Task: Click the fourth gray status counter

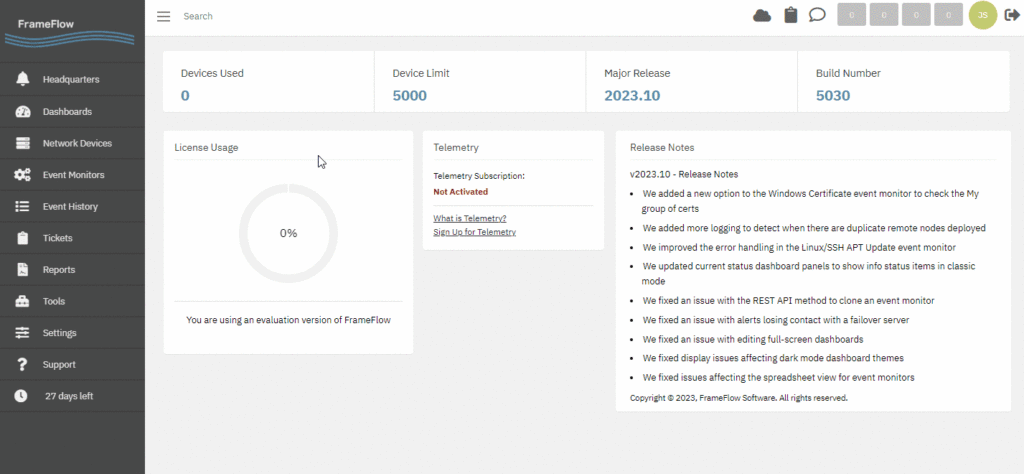Action: point(949,15)
